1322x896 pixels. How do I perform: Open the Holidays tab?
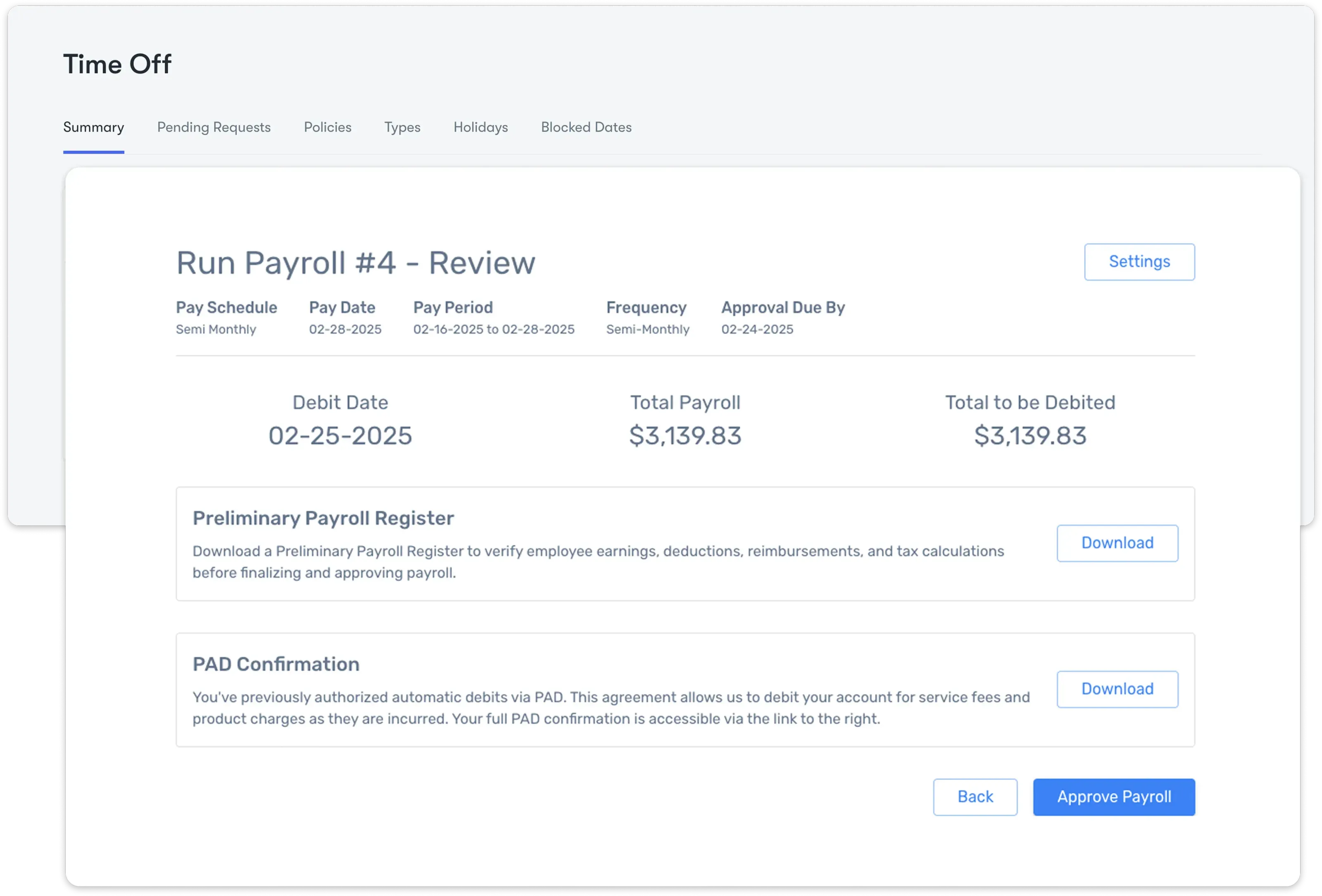pos(481,127)
